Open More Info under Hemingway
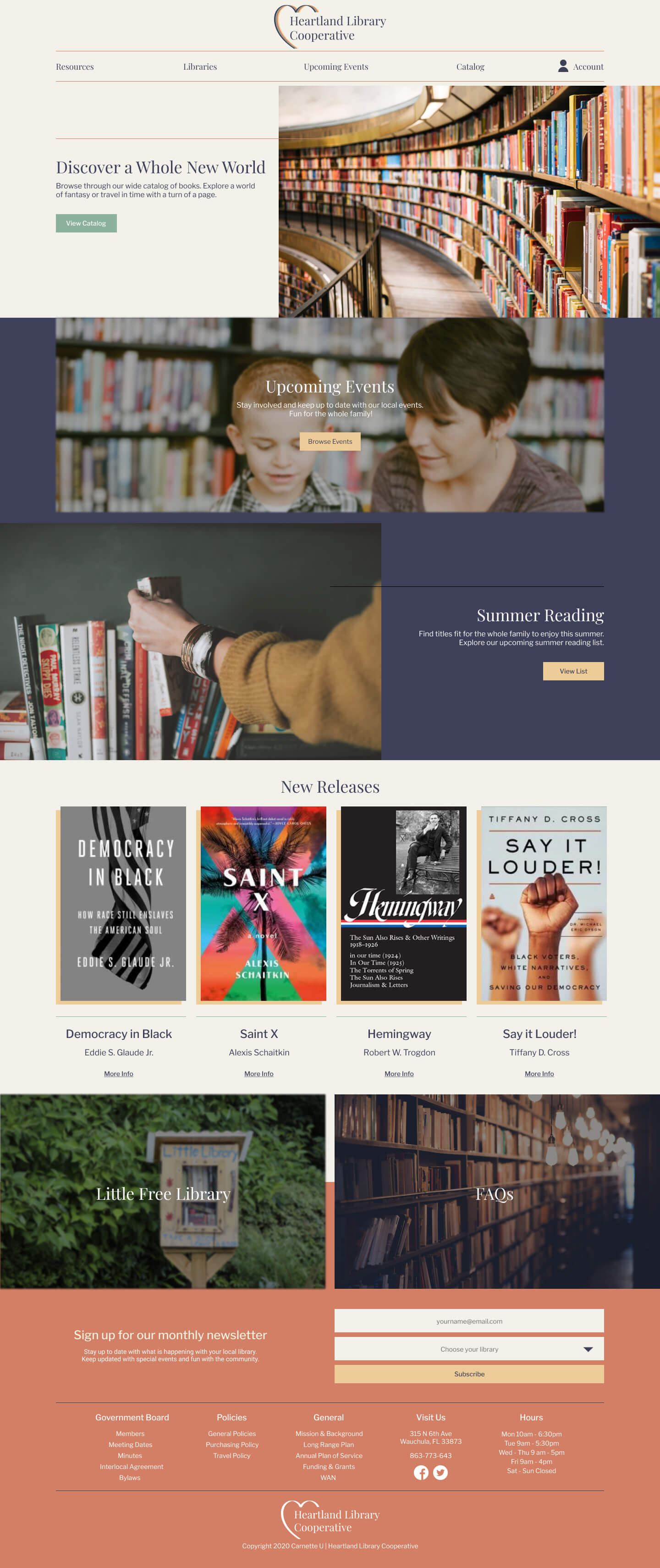Viewport: 660px width, 1568px height. [x=399, y=1074]
